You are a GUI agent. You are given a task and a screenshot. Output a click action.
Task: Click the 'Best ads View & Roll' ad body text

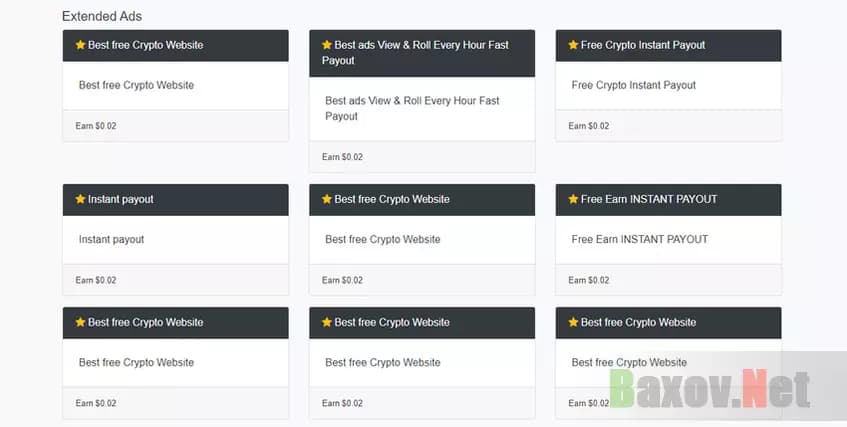(x=412, y=108)
